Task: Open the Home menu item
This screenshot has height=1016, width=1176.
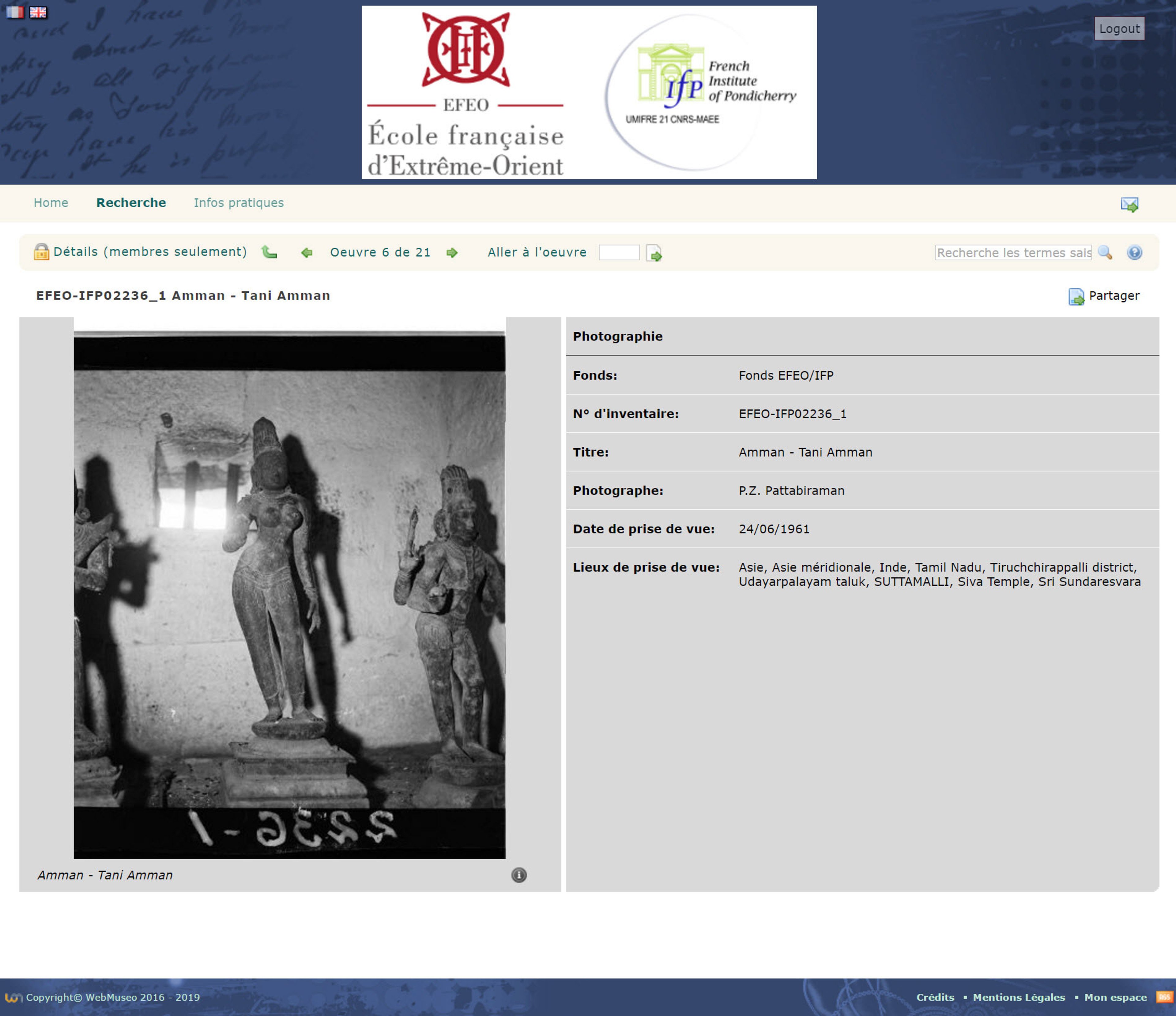Action: tap(51, 203)
